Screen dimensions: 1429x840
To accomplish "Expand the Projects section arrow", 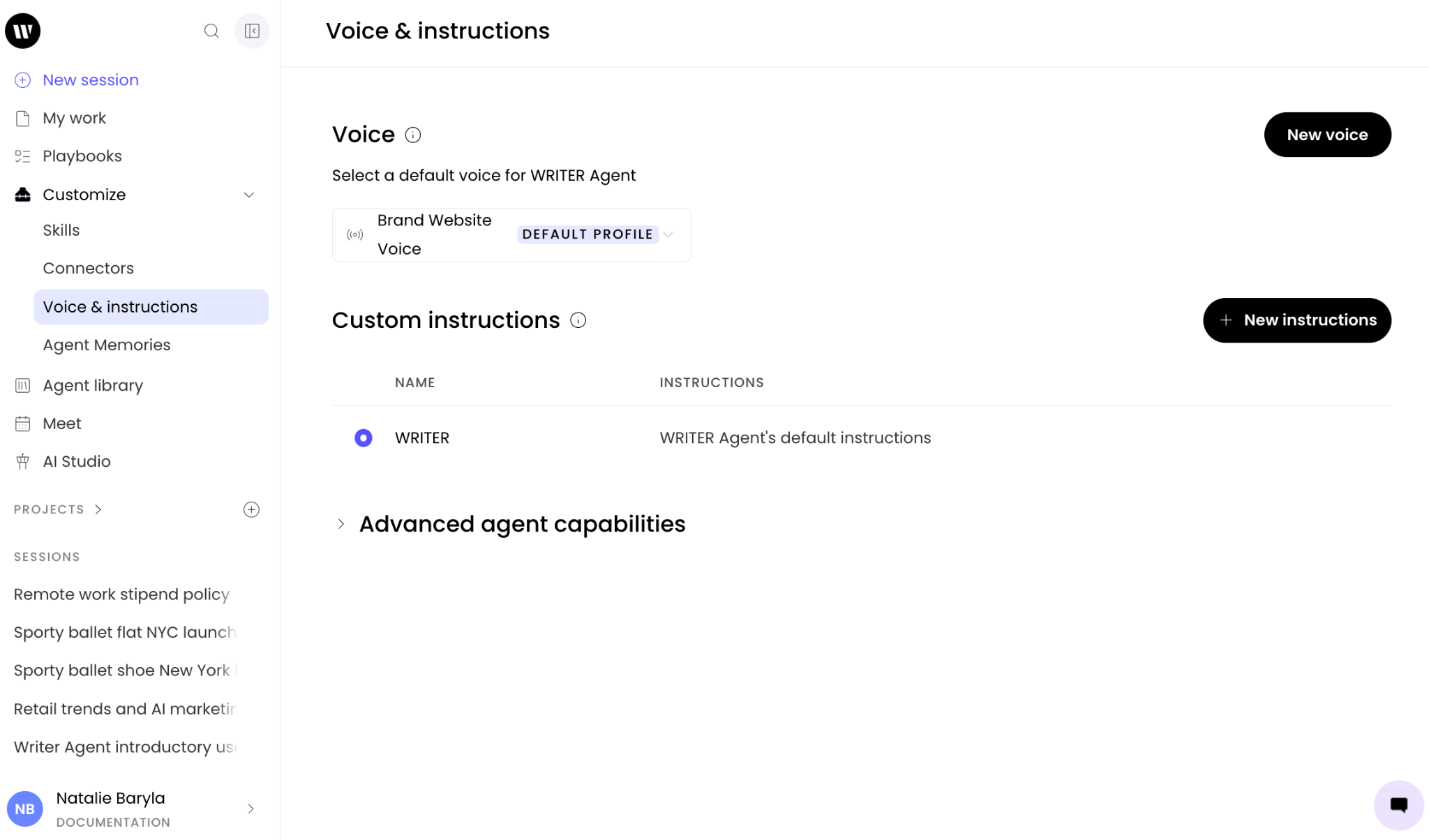I will (x=98, y=509).
